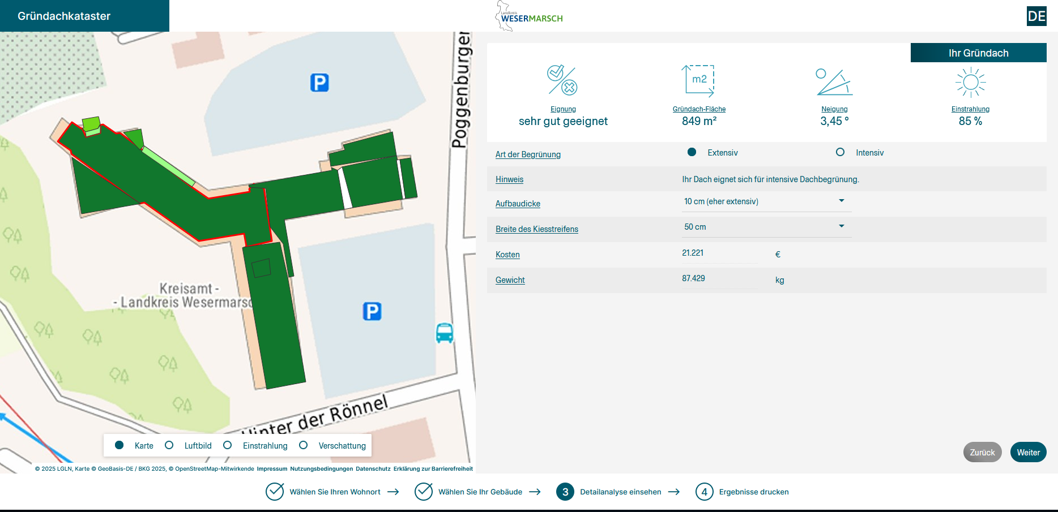Viewport: 1058px width, 512px height.
Task: Open Erklärung zur Barrierefreiheit link
Action: (x=433, y=468)
